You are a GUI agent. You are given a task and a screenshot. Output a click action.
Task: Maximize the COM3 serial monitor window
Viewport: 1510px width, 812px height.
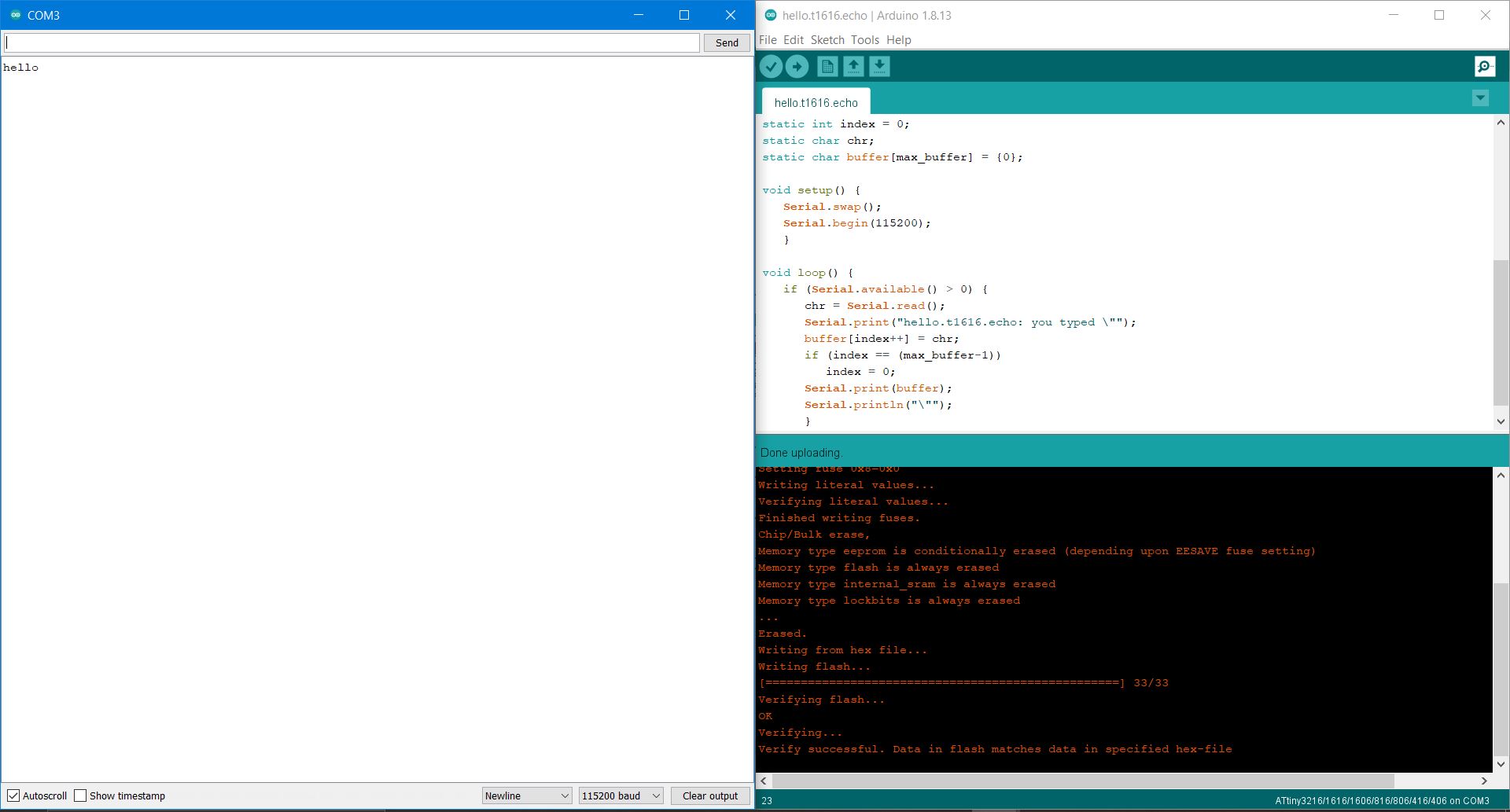[x=684, y=15]
